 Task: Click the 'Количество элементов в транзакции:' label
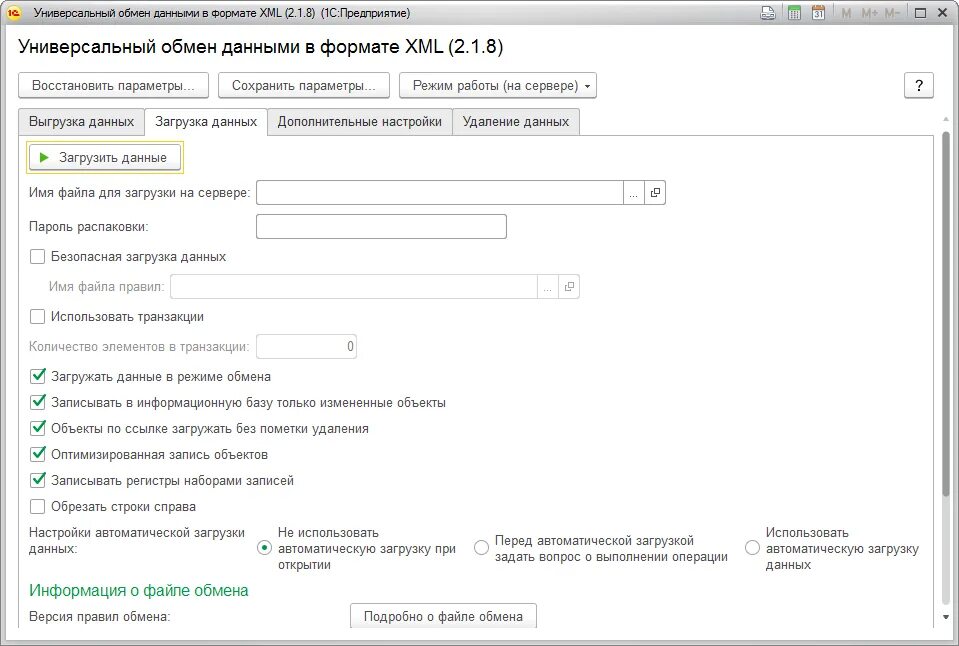(x=139, y=347)
